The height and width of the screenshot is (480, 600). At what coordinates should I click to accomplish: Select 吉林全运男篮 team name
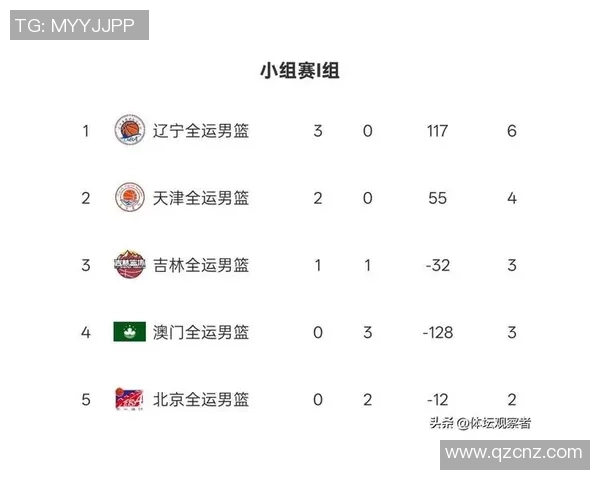coord(201,265)
